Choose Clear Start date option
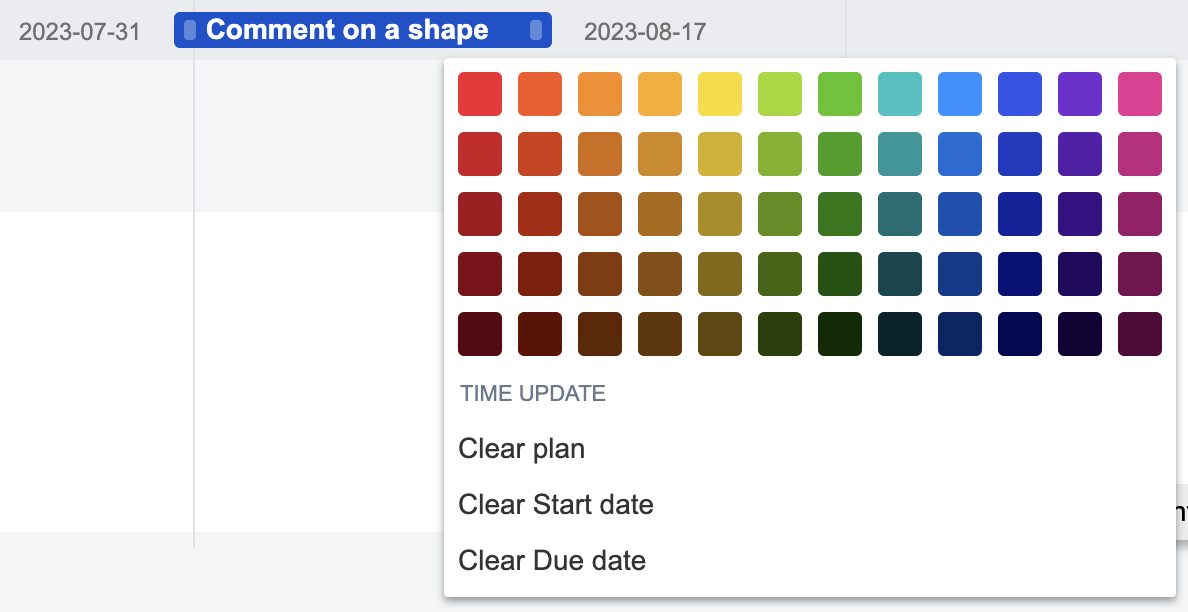This screenshot has width=1188, height=612. [x=556, y=505]
